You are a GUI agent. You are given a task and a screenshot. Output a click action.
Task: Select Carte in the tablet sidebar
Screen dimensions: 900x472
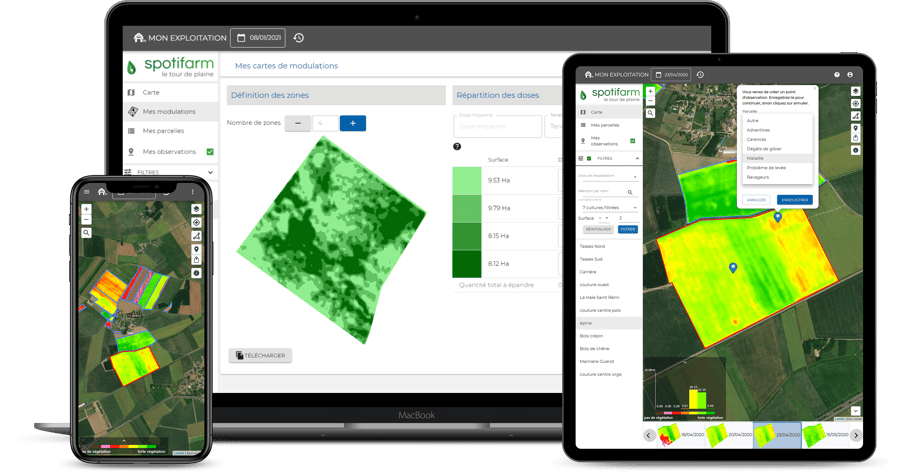coord(608,112)
